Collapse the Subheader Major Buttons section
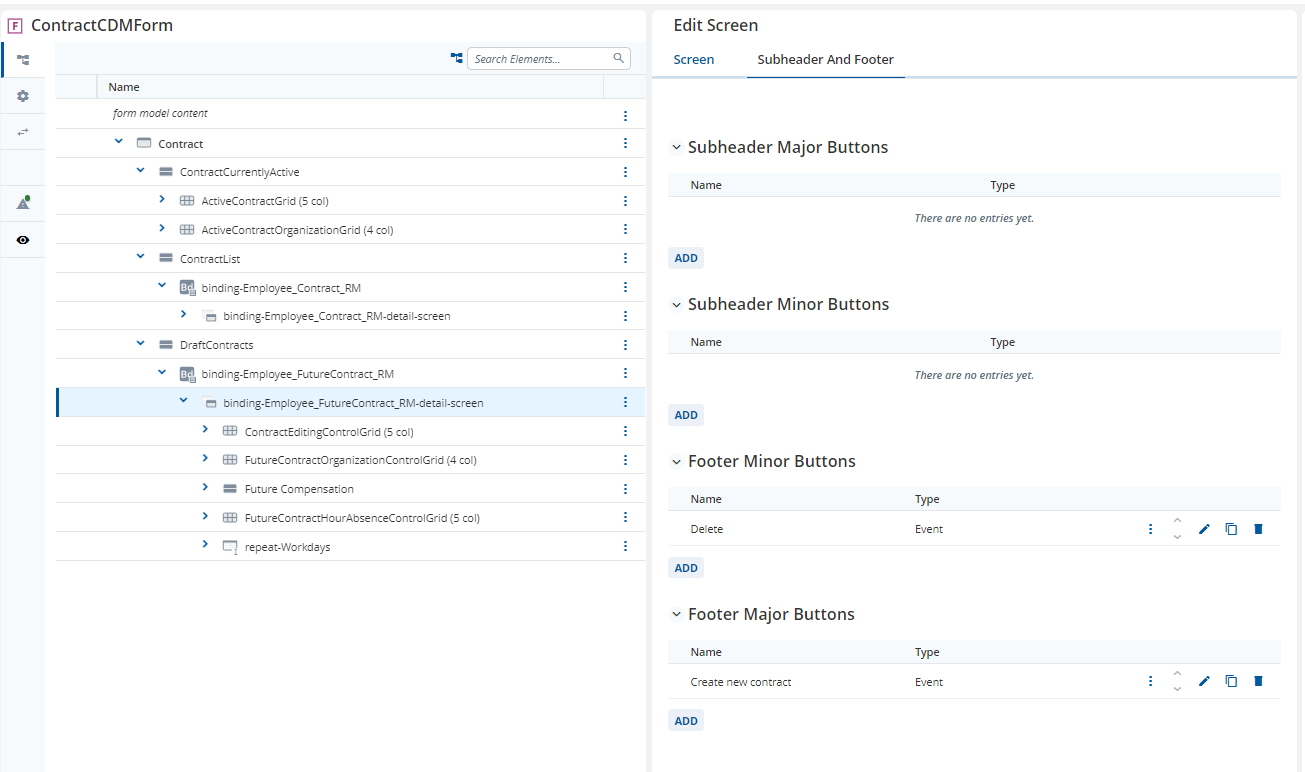 (x=676, y=148)
